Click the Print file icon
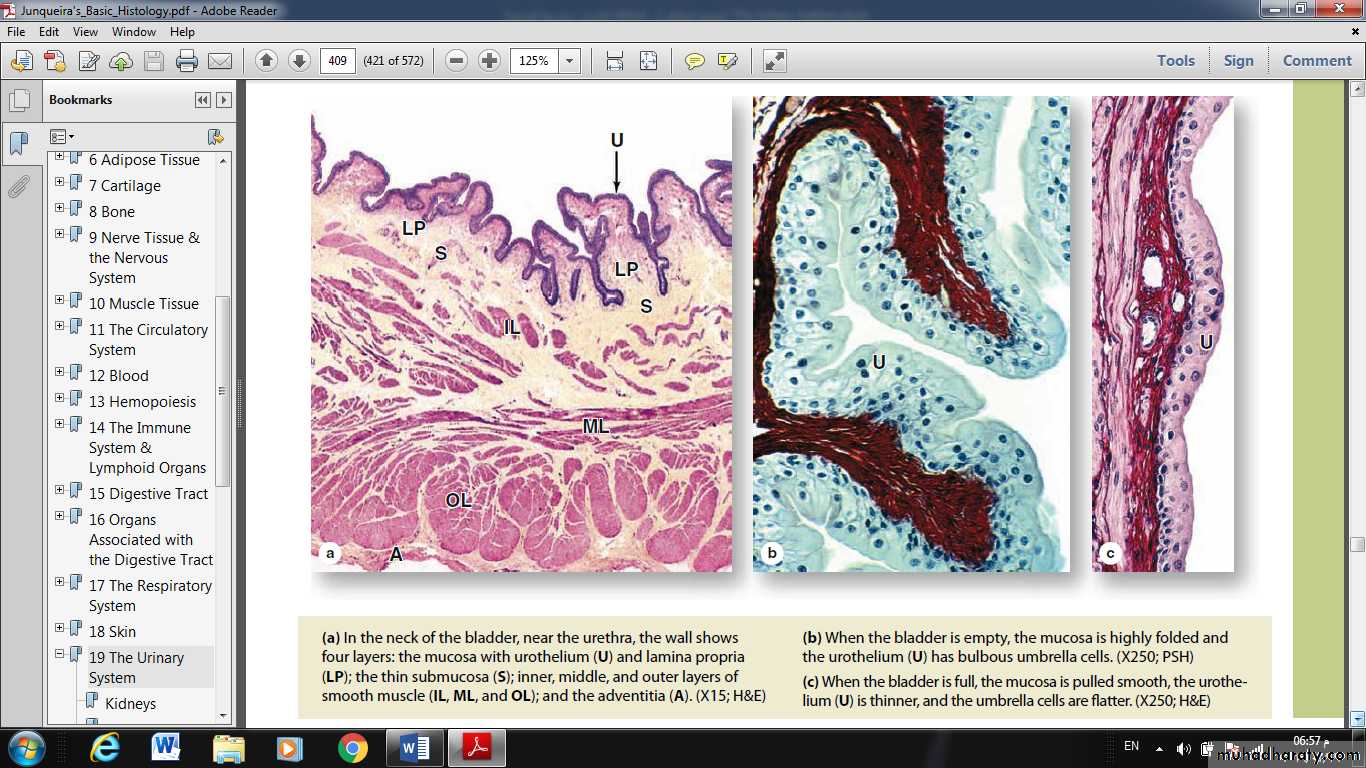Viewport: 1366px width, 768px height. pyautogui.click(x=187, y=61)
